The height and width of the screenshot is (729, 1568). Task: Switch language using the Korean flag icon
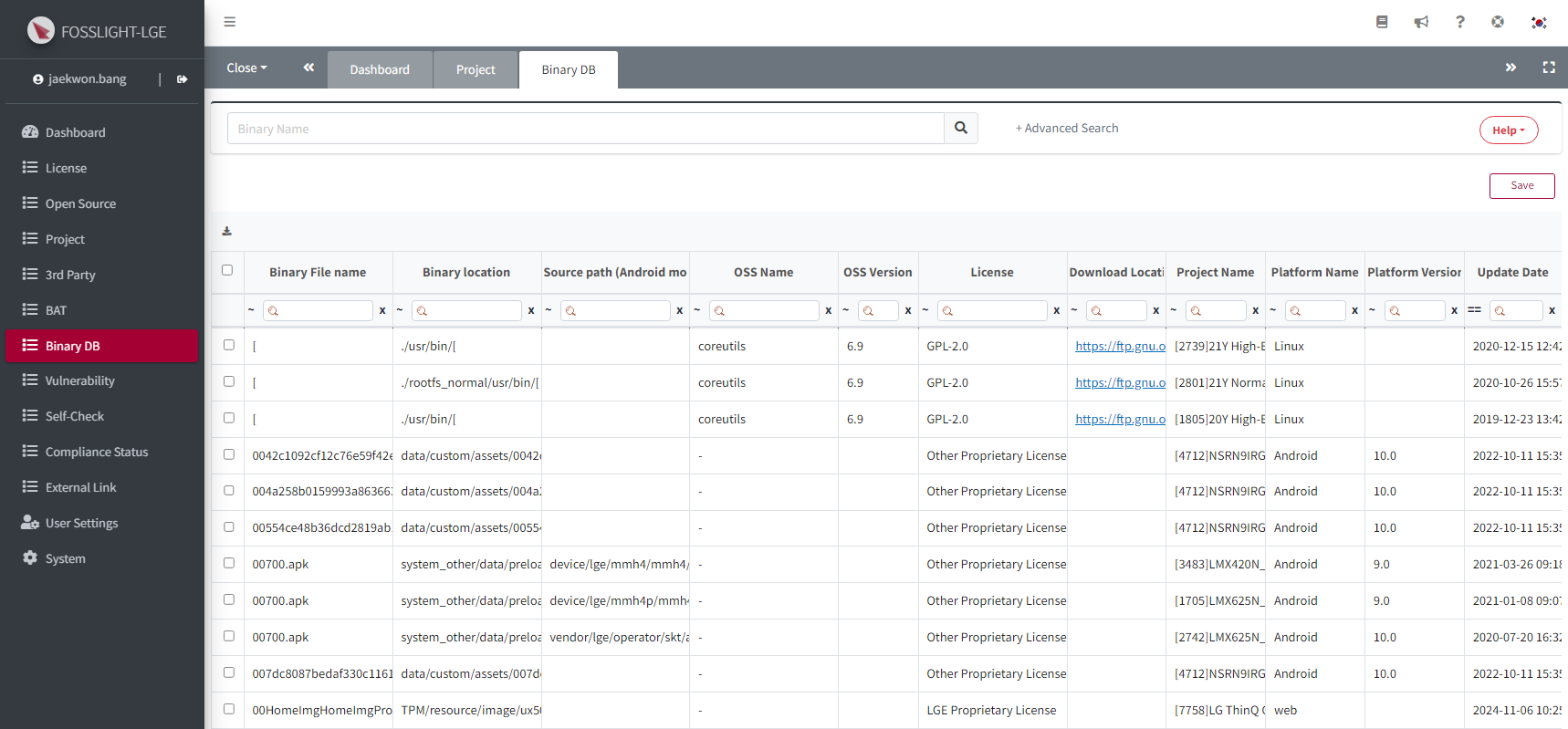(x=1539, y=22)
